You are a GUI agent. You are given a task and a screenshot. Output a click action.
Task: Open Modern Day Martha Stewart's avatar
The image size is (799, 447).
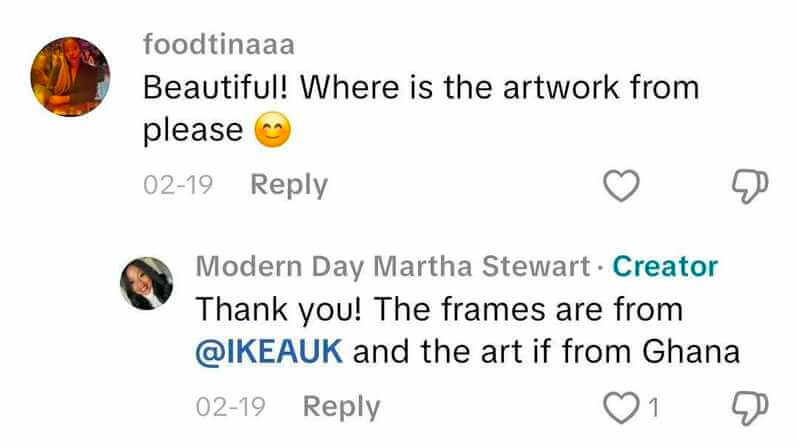pos(147,282)
